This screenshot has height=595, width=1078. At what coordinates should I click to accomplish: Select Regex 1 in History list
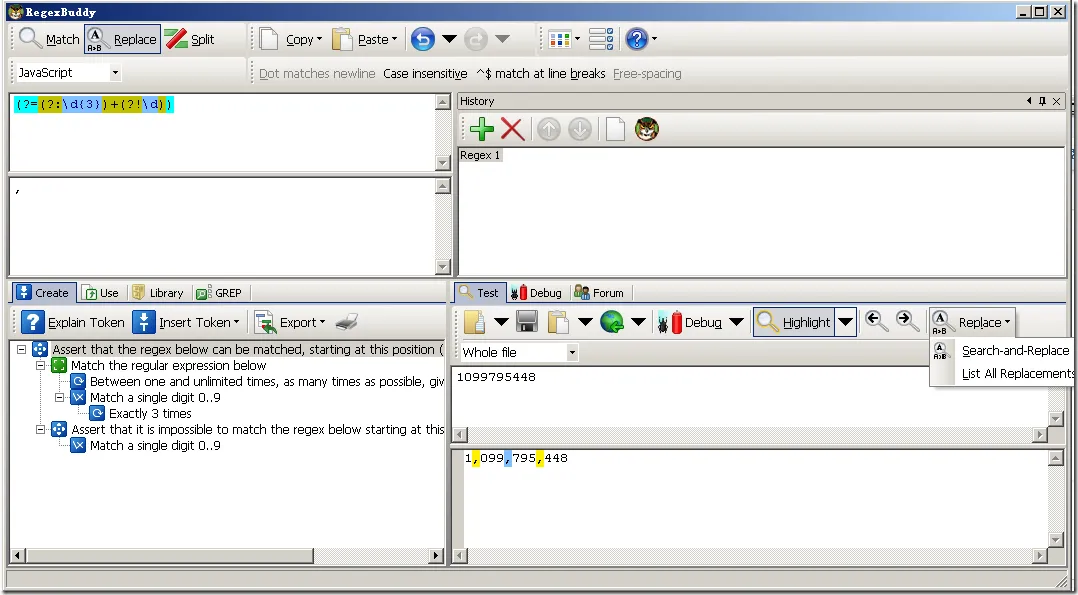pyautogui.click(x=480, y=155)
